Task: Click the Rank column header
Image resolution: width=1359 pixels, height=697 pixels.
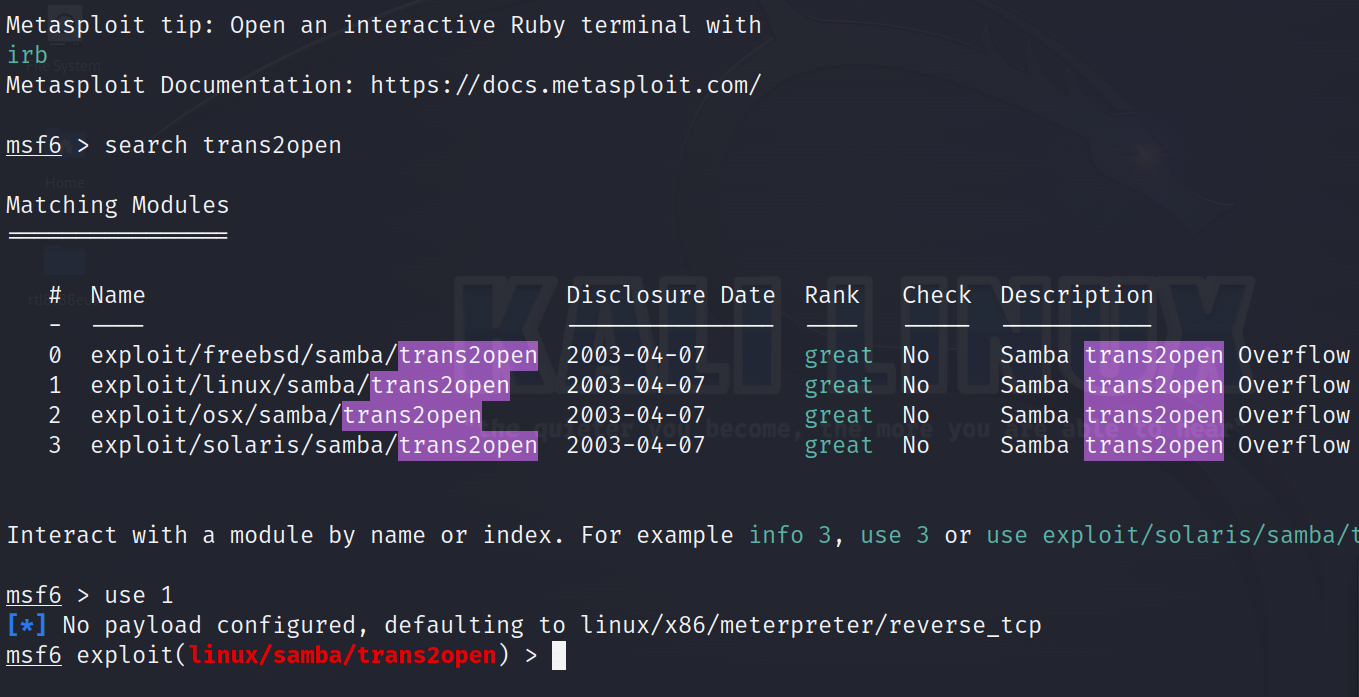Action: tap(832, 296)
